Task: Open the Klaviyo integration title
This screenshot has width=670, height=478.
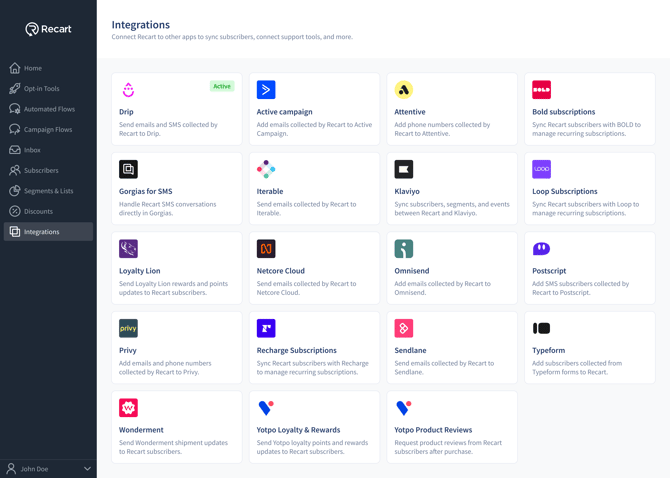Action: pyautogui.click(x=407, y=191)
